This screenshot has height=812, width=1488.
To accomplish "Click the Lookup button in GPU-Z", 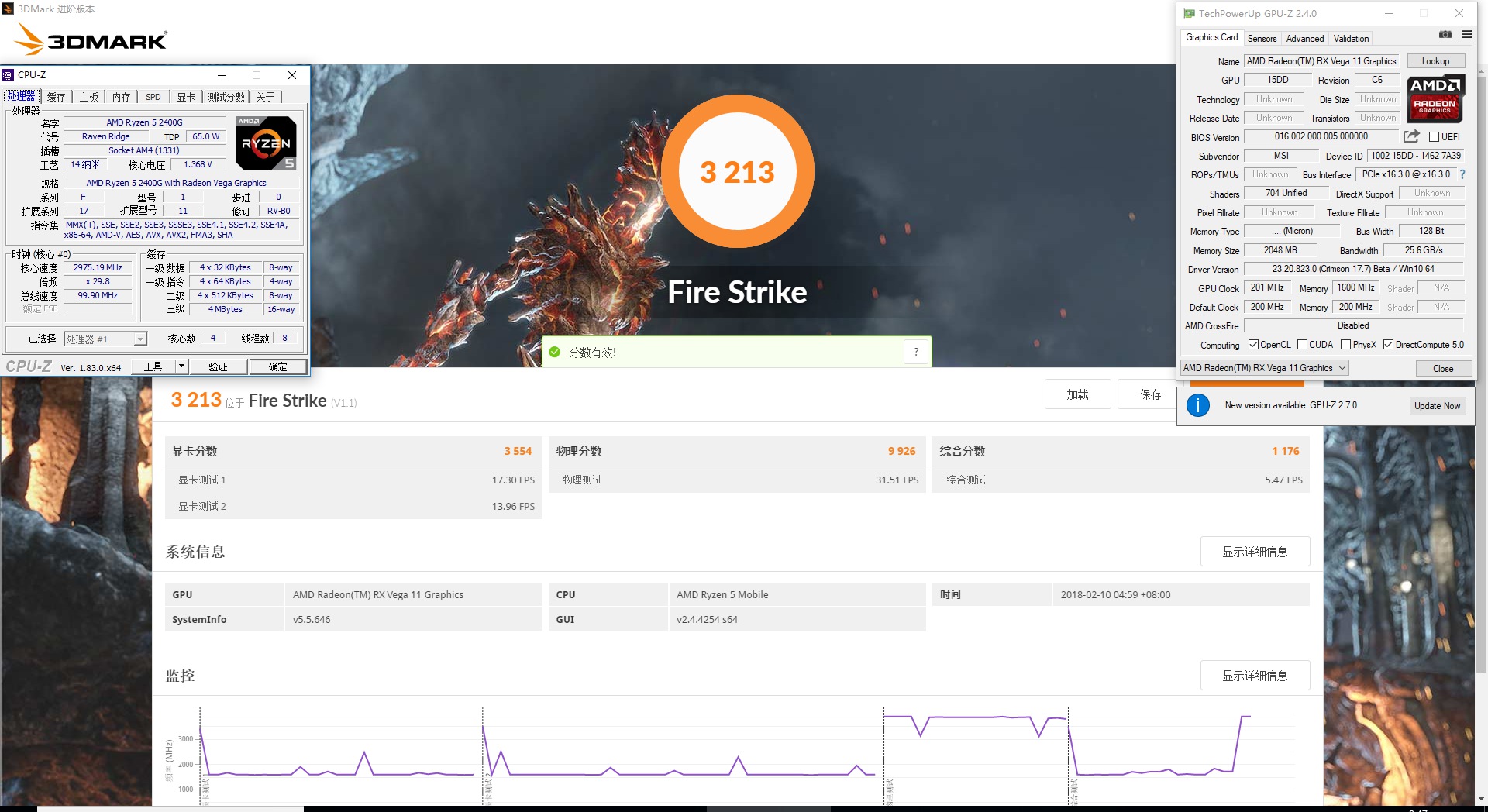I will tap(1435, 60).
